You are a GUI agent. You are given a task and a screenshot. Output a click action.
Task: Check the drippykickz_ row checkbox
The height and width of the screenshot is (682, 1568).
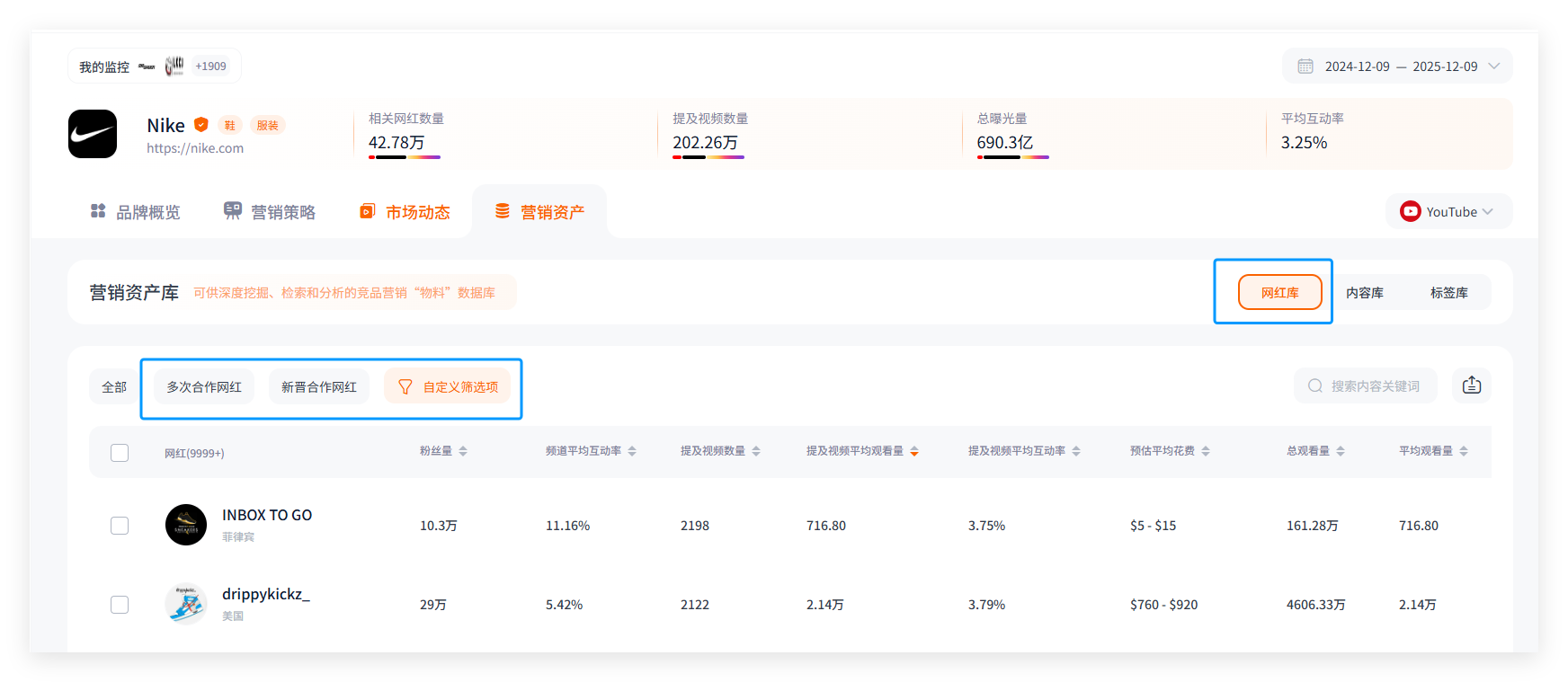tap(120, 605)
